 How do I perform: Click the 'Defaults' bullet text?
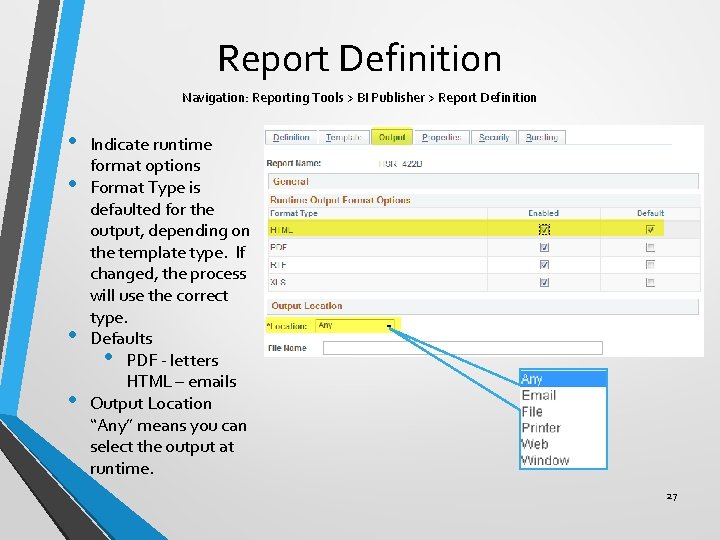122,339
